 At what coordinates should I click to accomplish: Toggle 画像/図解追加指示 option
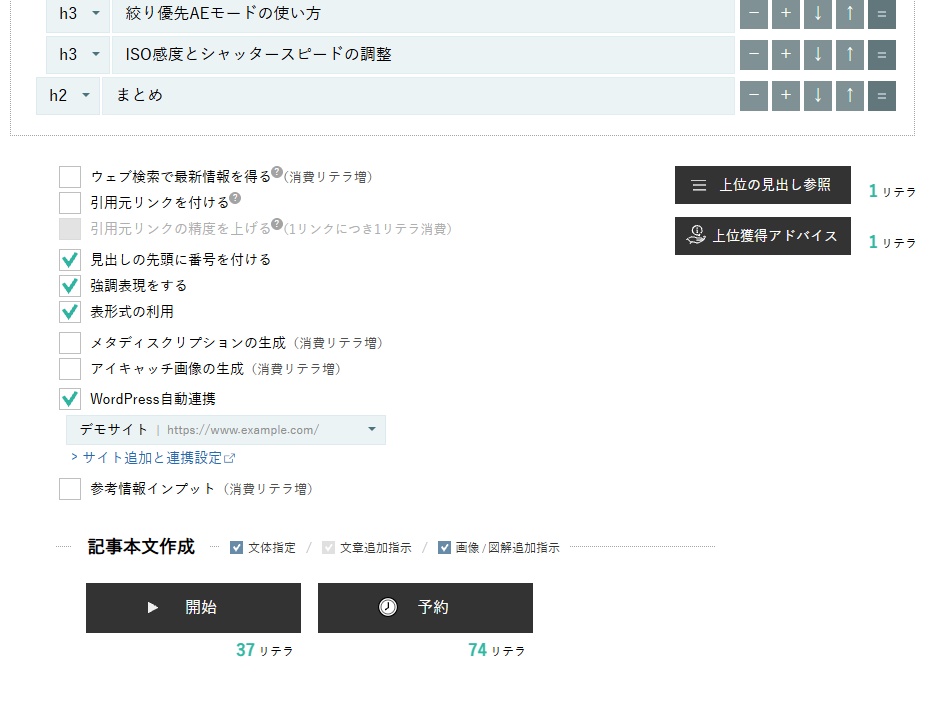[x=444, y=548]
